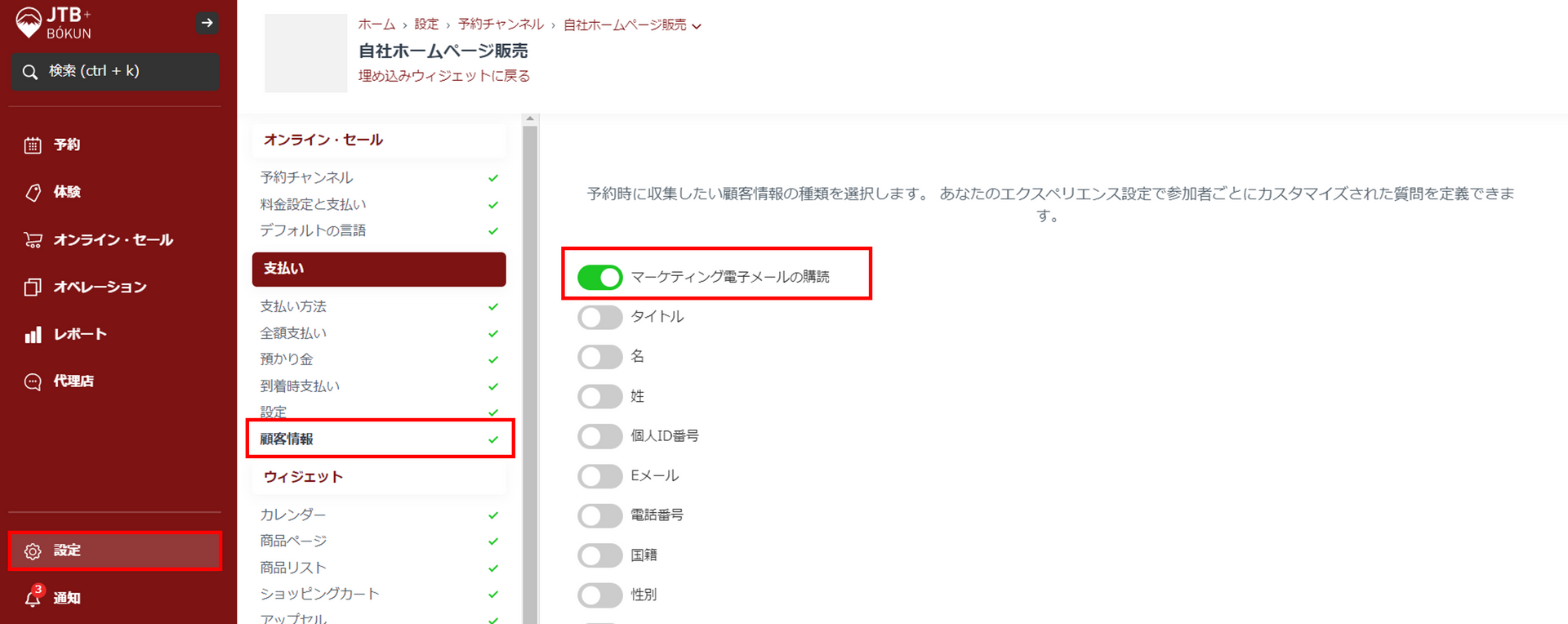Click the gear icon for 設定
This screenshot has width=1568, height=624.
[33, 551]
